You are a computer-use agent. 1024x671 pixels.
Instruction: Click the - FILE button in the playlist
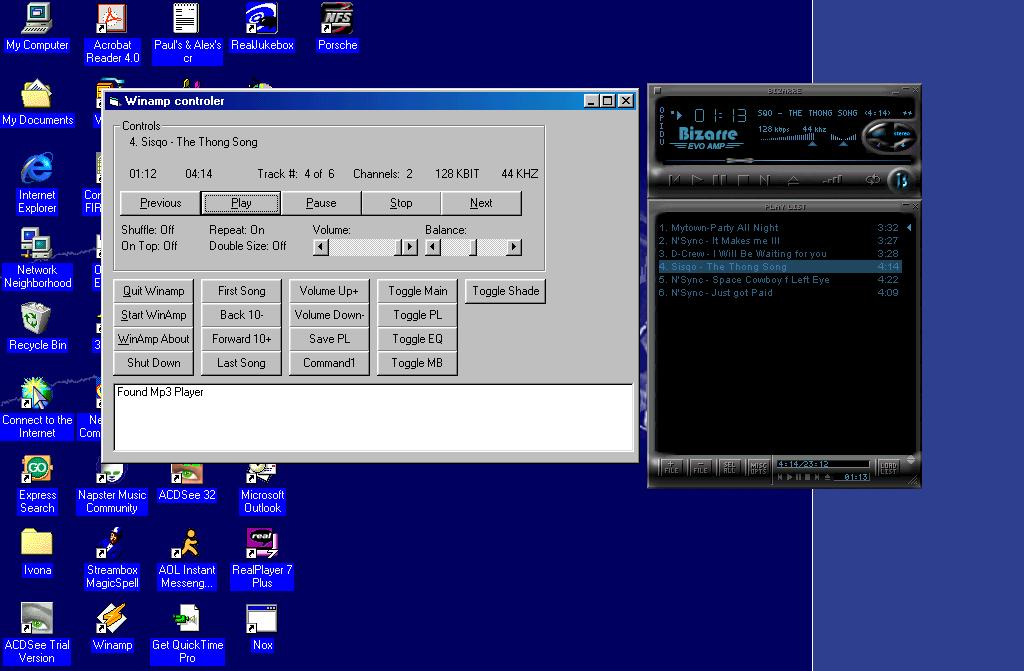701,468
